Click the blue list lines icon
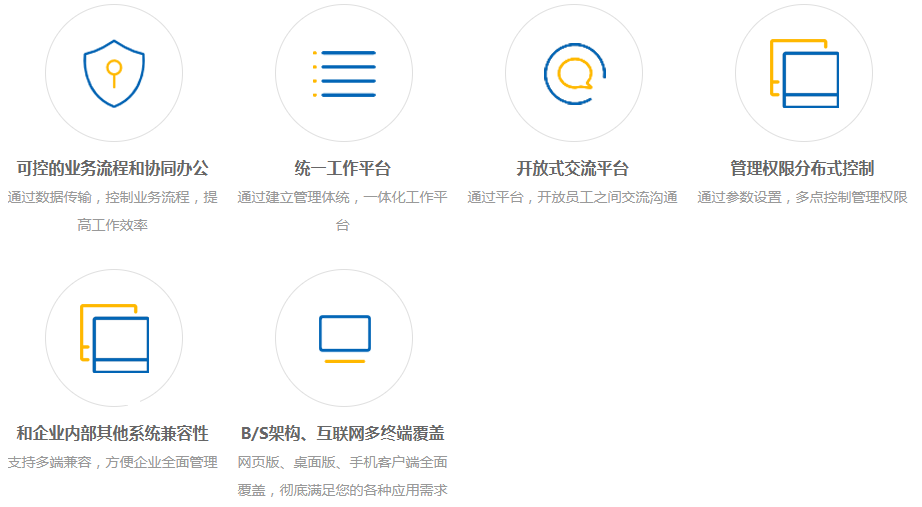 [x=344, y=74]
